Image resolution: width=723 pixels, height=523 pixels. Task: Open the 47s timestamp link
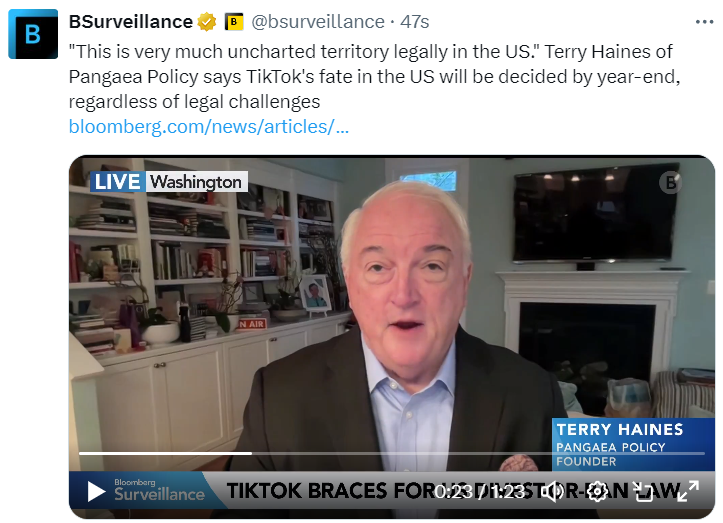pyautogui.click(x=415, y=22)
